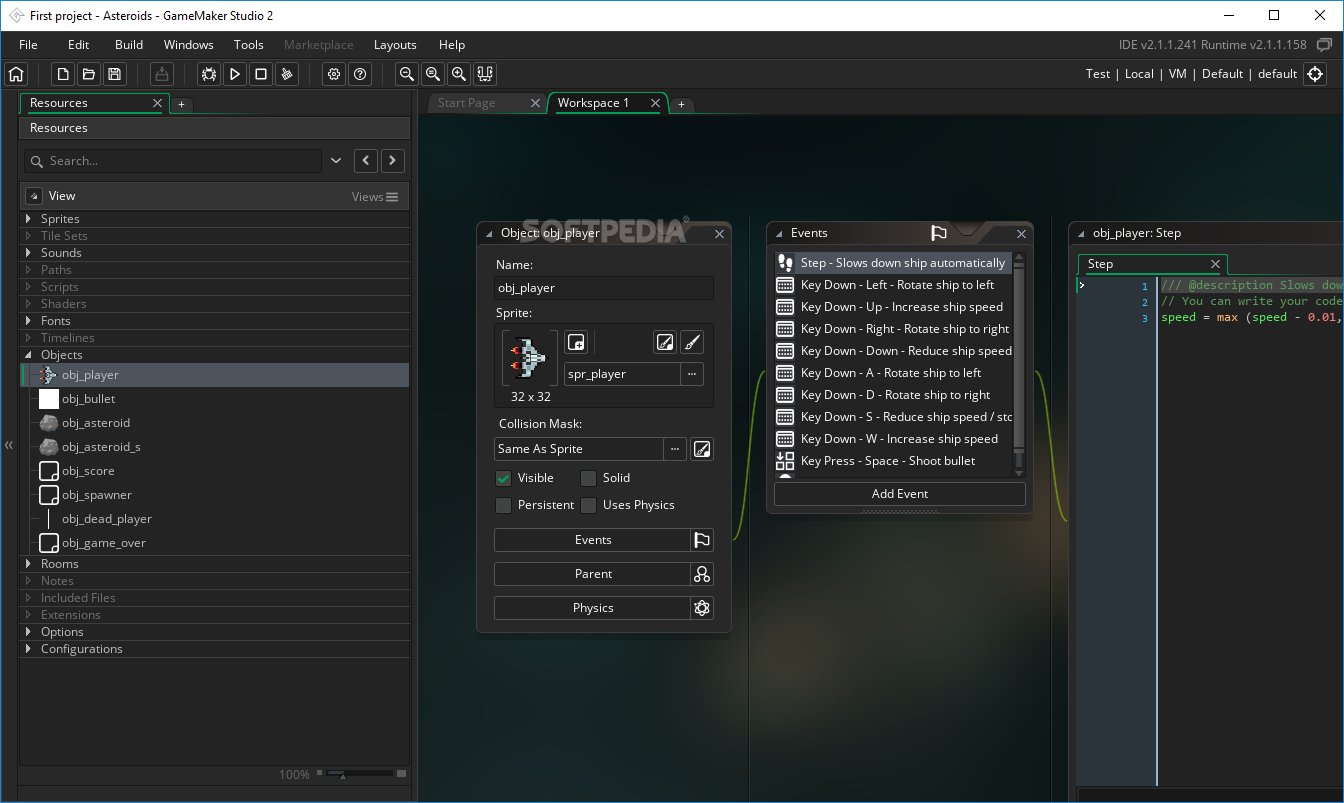The width and height of the screenshot is (1344, 803).
Task: Click the Events button in object editor
Action: [x=593, y=540]
